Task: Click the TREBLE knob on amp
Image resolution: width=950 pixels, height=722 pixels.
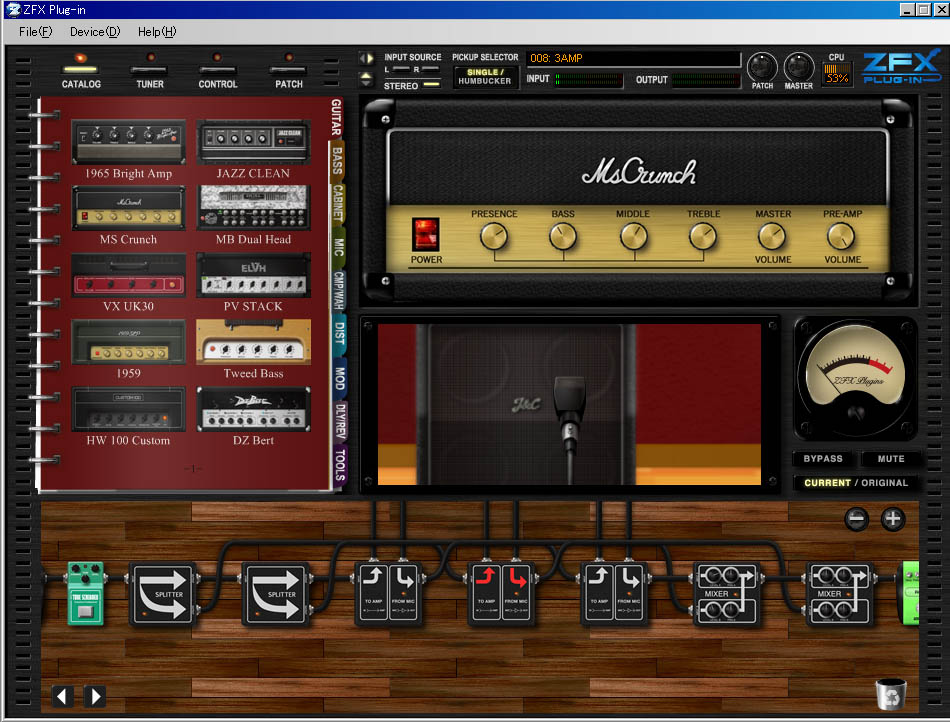Action: [703, 236]
